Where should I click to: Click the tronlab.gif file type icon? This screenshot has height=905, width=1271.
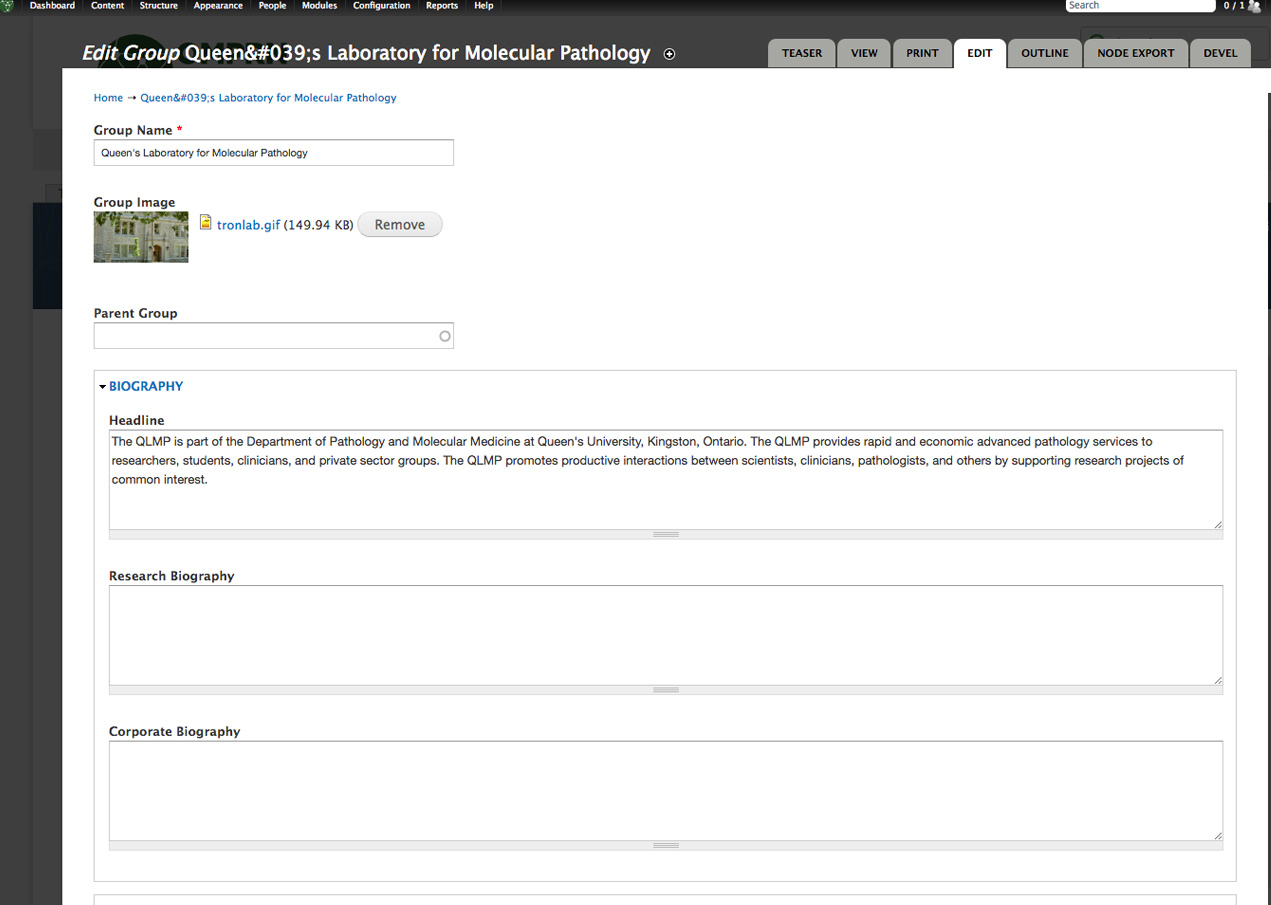pos(206,223)
